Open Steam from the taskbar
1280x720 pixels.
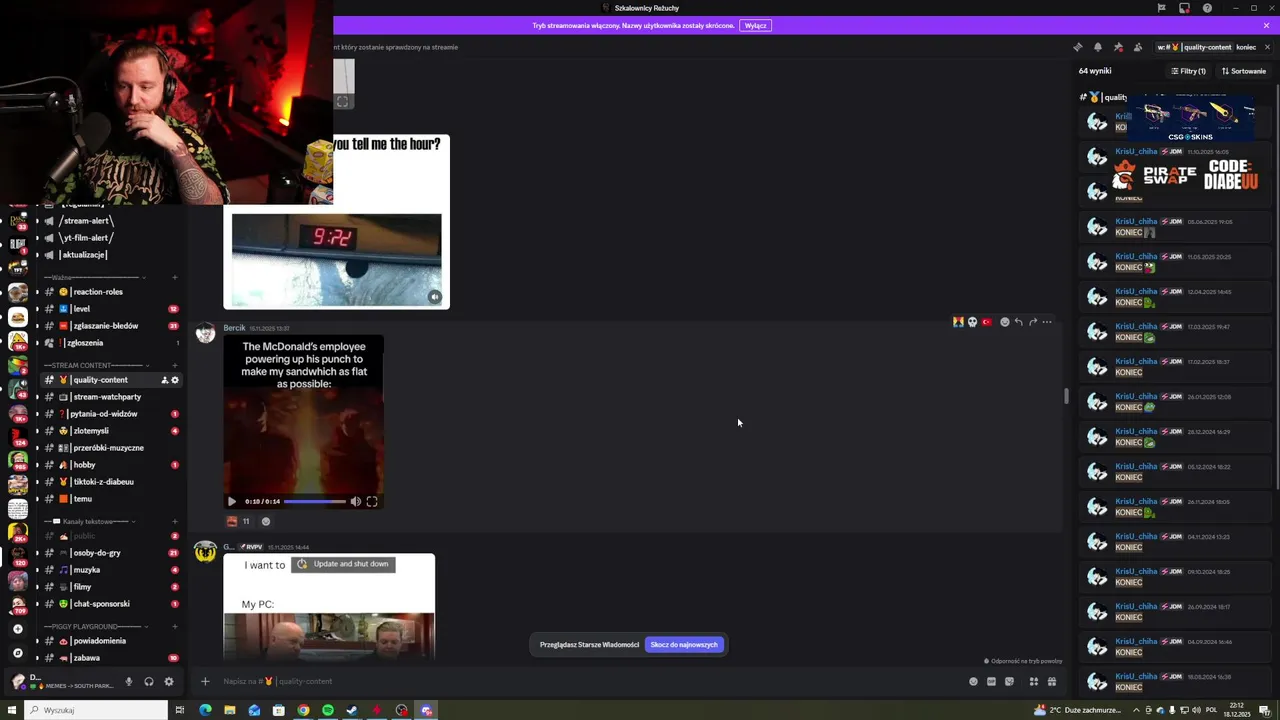tap(352, 710)
